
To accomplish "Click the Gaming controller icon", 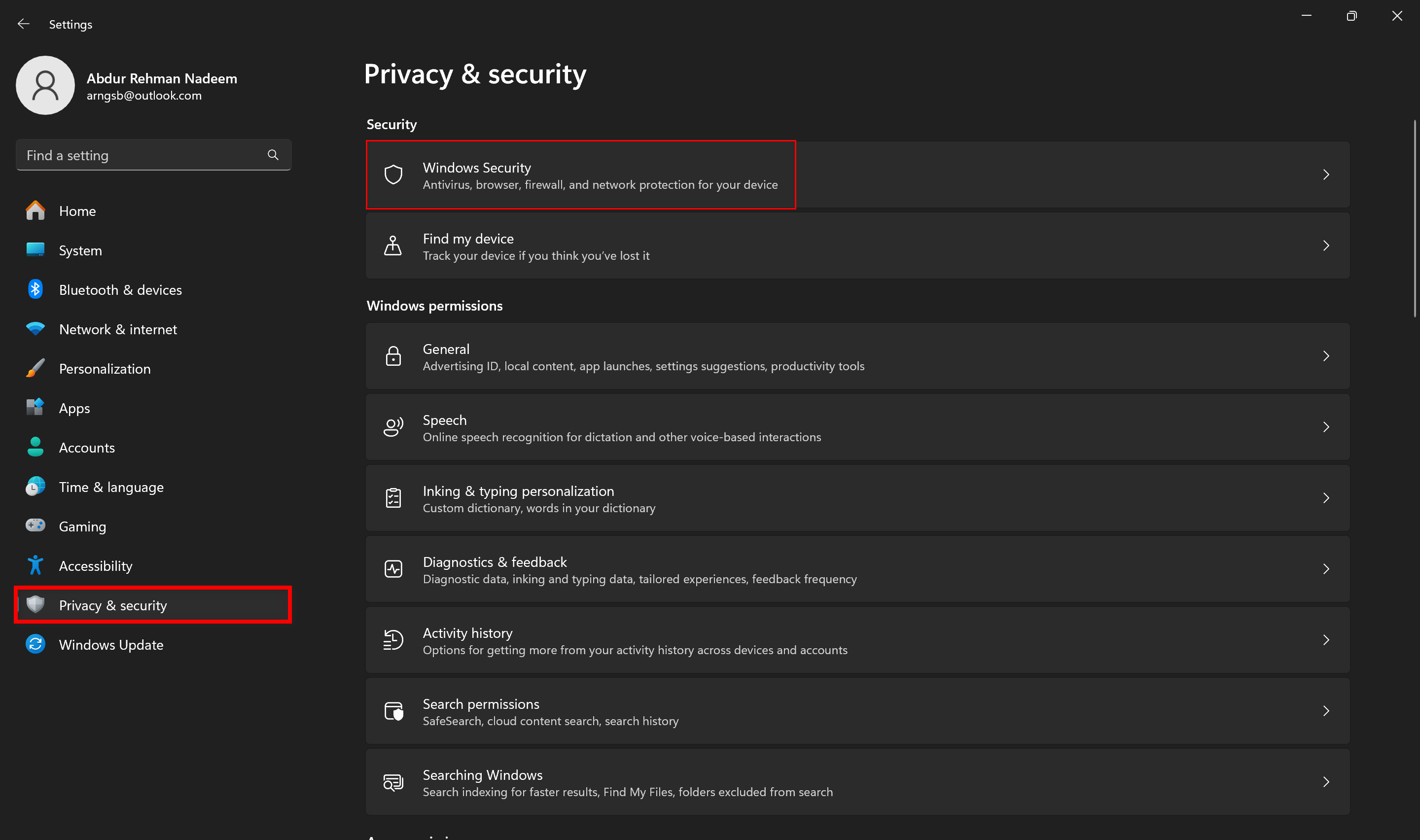I will click(35, 526).
